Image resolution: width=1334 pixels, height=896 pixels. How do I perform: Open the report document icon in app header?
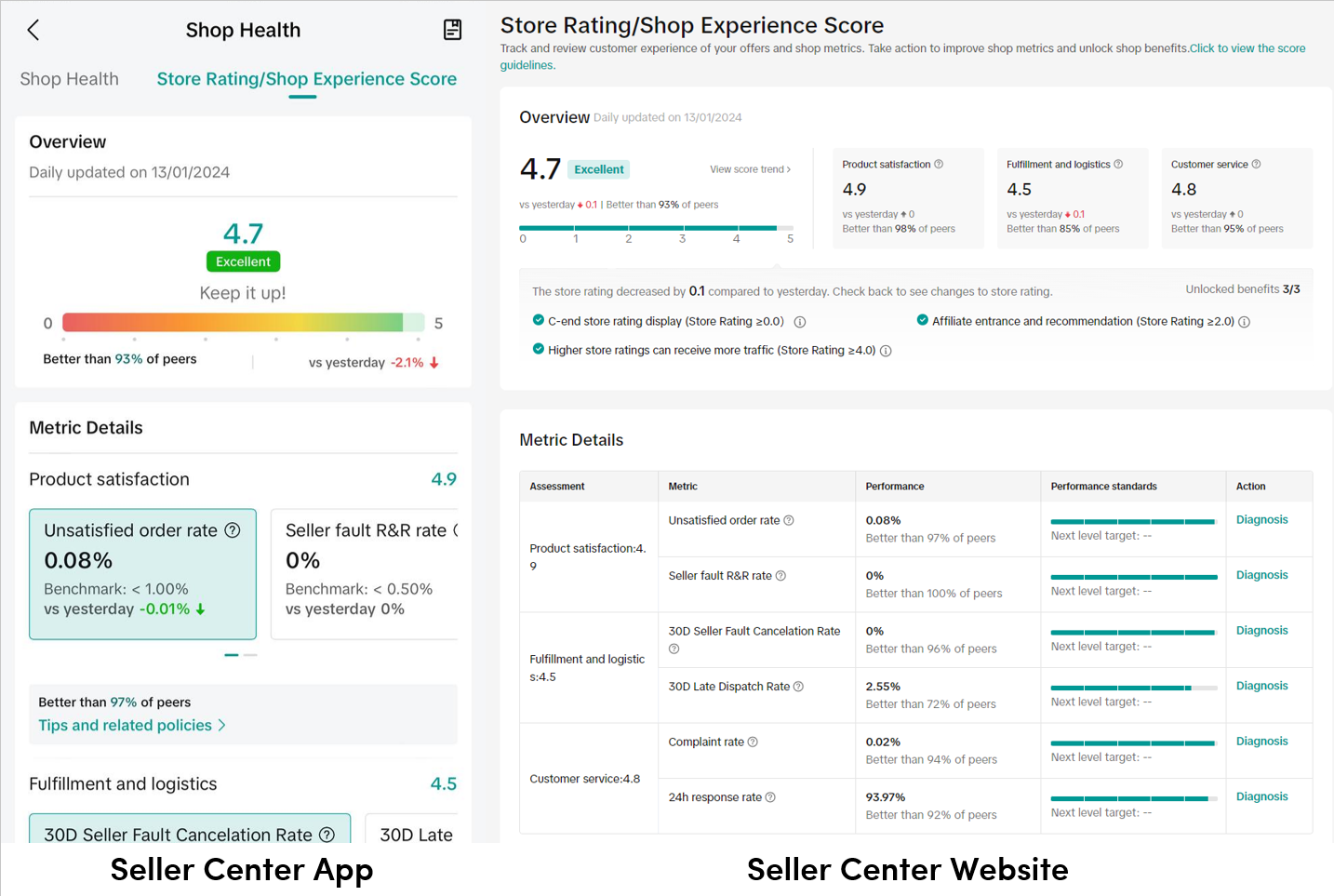452,30
